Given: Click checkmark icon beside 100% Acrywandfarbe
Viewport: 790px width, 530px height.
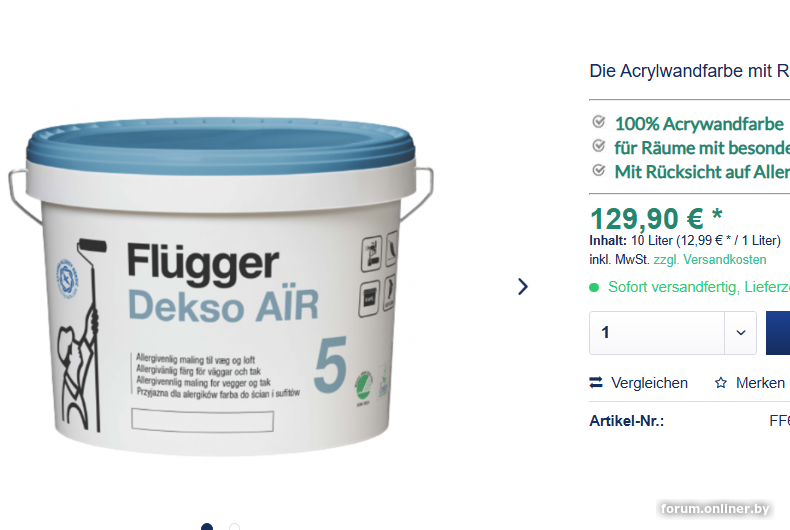Looking at the screenshot, I should [599, 122].
